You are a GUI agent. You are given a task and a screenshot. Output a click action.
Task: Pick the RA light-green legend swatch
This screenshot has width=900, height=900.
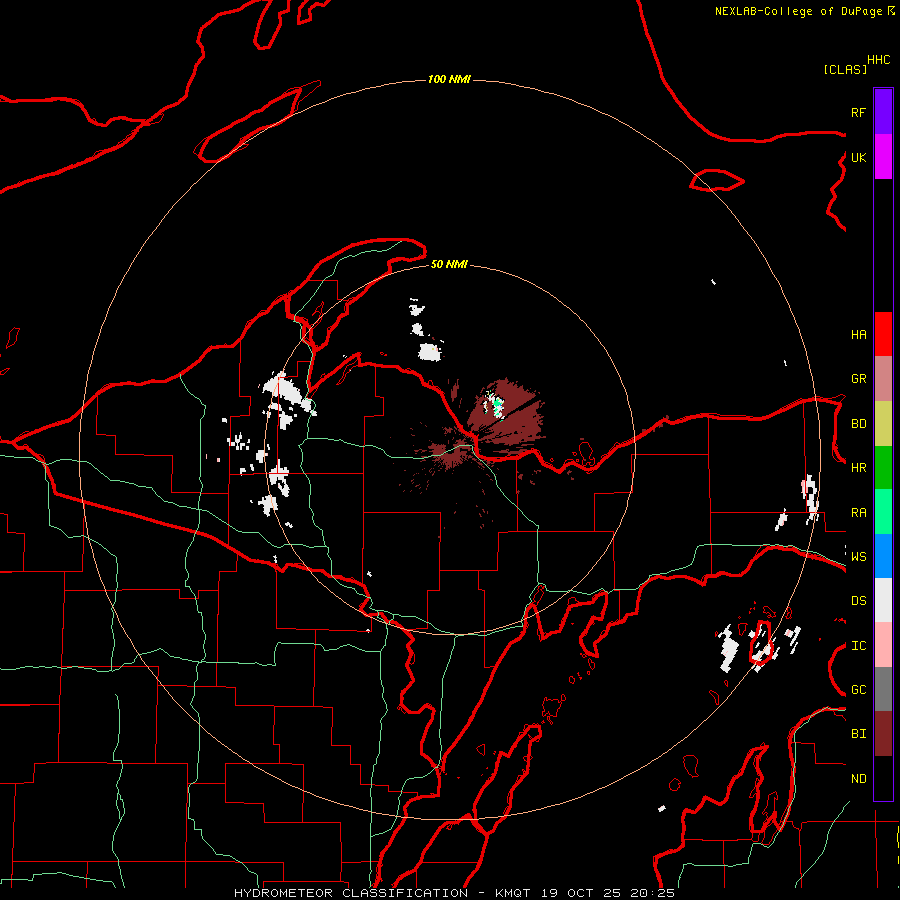tap(883, 512)
